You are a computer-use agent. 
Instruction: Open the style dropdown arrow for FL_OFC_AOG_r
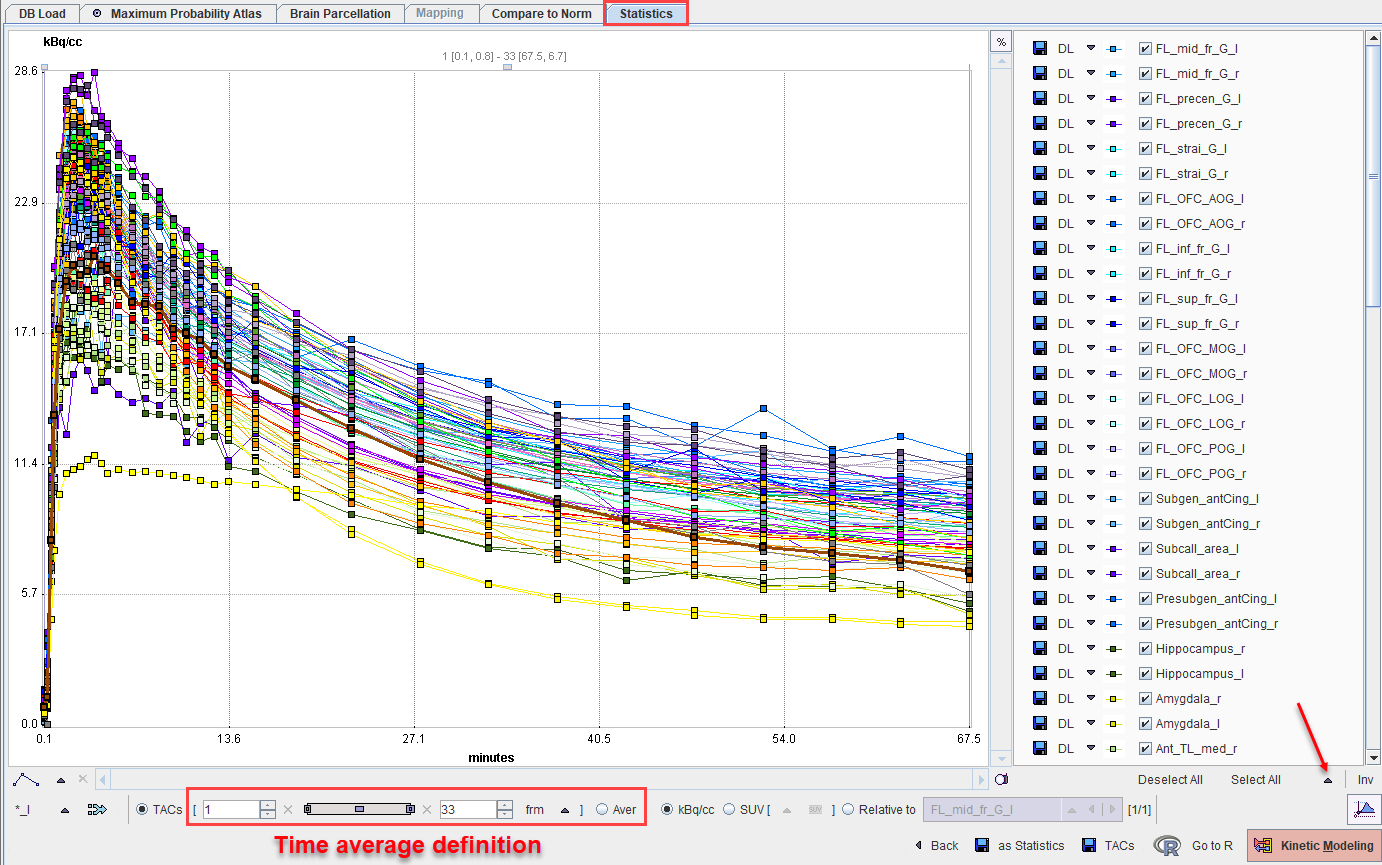coord(1091,223)
